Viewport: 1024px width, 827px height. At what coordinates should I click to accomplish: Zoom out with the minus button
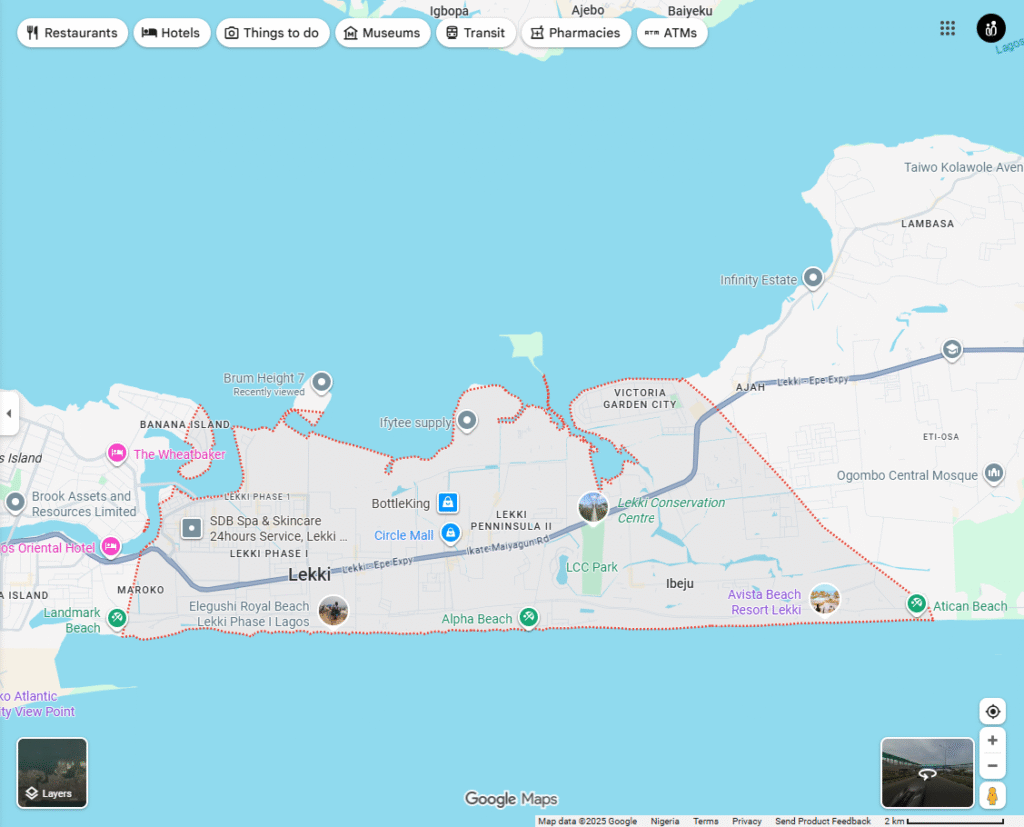tap(993, 766)
